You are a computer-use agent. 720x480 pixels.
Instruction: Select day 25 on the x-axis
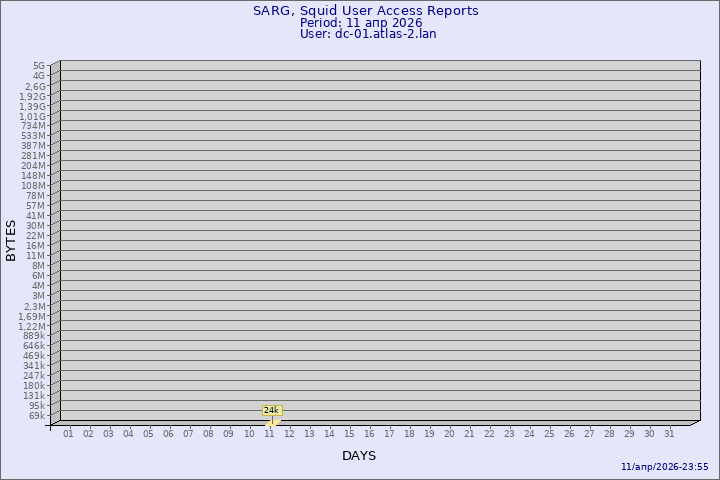point(549,433)
